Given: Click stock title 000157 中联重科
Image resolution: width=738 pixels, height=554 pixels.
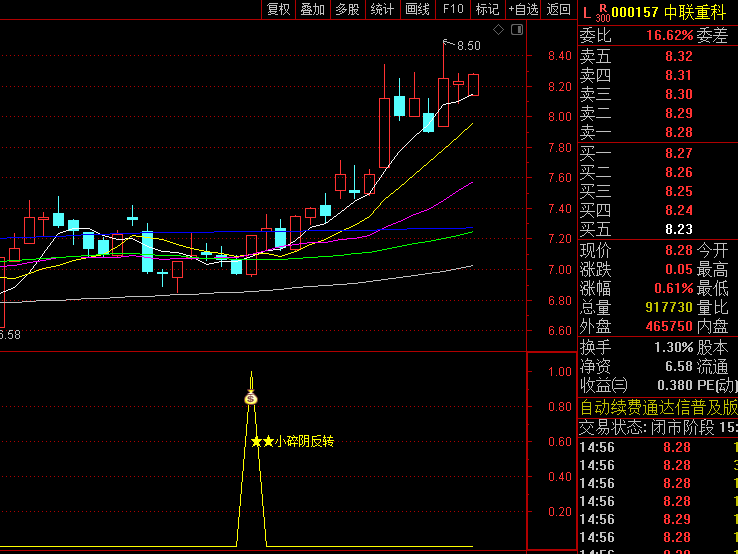Looking at the screenshot, I should click(x=668, y=12).
